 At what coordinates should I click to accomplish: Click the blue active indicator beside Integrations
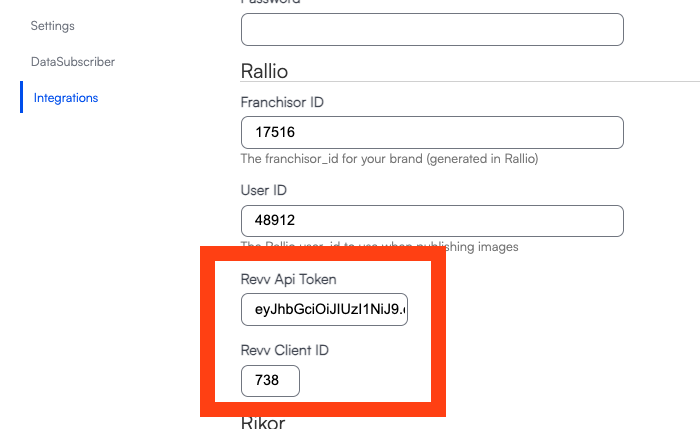[21, 97]
